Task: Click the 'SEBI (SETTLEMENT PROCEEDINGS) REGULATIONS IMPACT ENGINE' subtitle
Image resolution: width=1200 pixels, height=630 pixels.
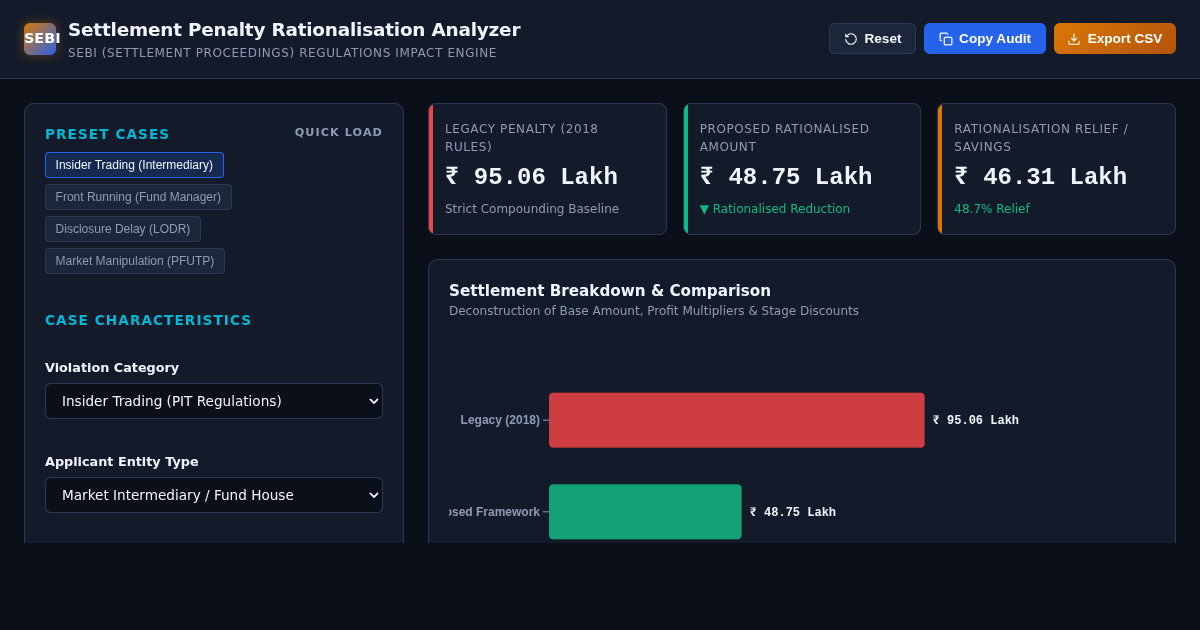Action: [x=282, y=53]
